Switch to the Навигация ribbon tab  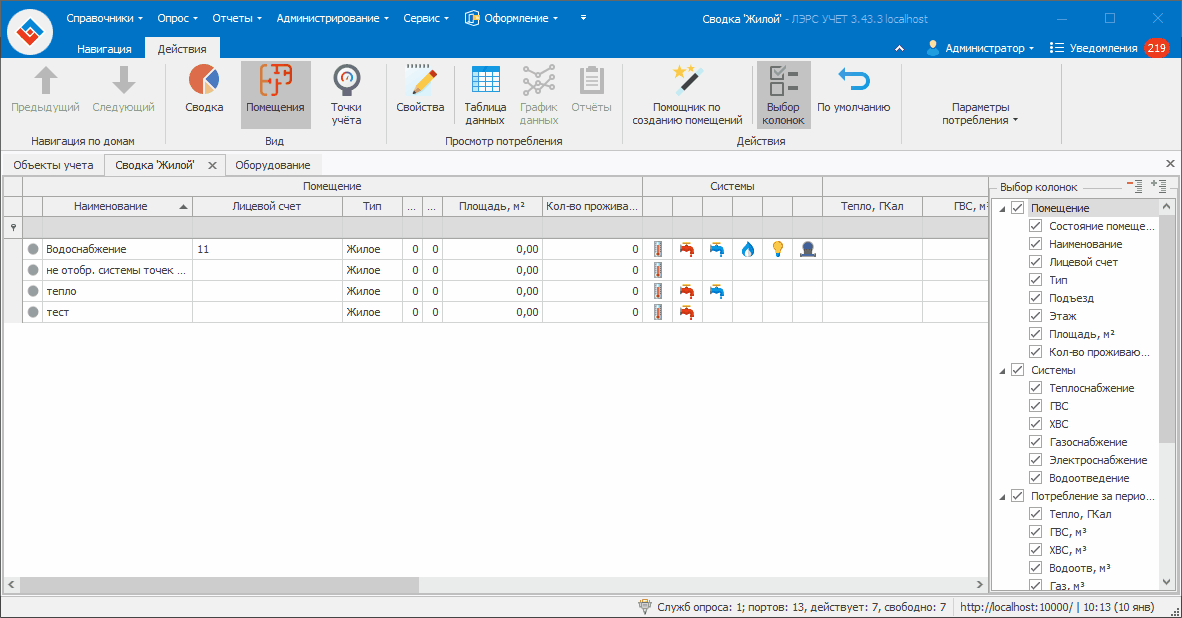[104, 48]
